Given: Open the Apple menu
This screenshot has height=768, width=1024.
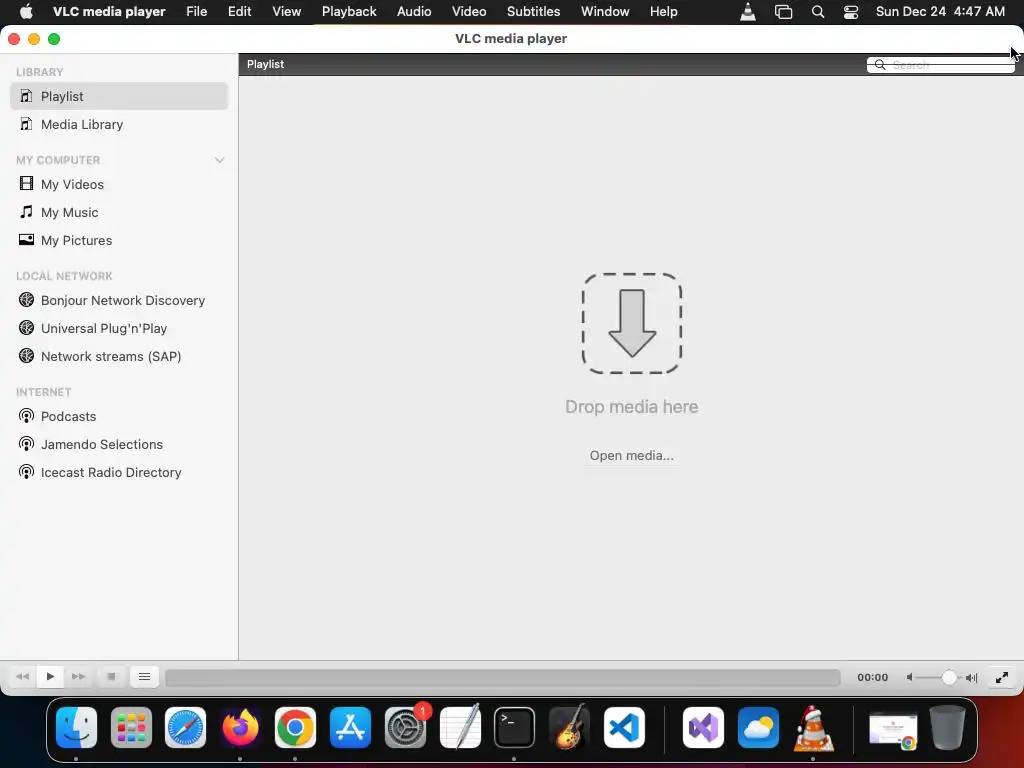Looking at the screenshot, I should pos(26,12).
